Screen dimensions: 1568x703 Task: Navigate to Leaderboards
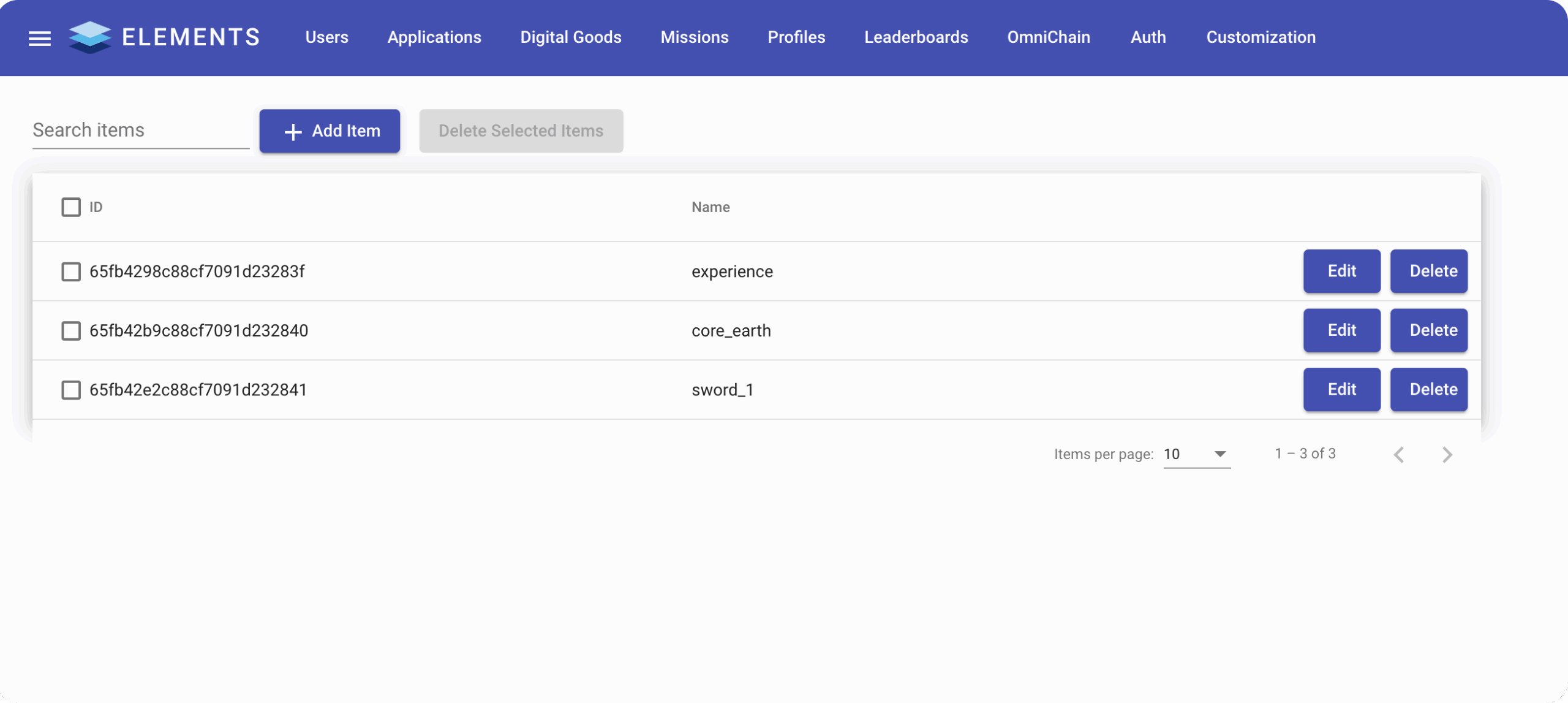pos(916,37)
